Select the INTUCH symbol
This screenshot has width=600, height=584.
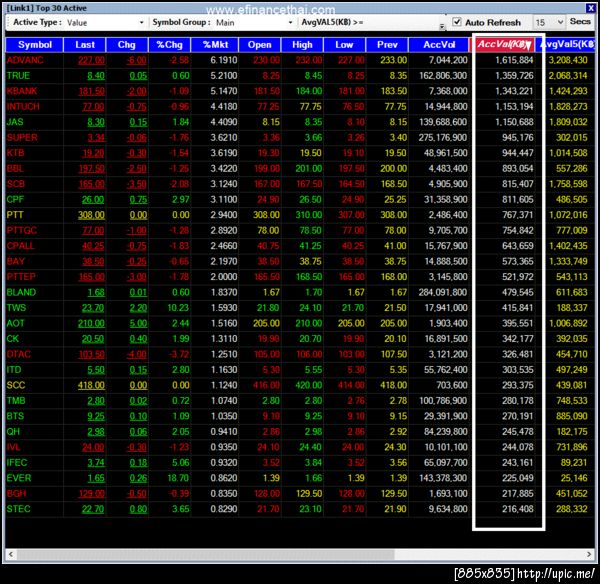23,106
